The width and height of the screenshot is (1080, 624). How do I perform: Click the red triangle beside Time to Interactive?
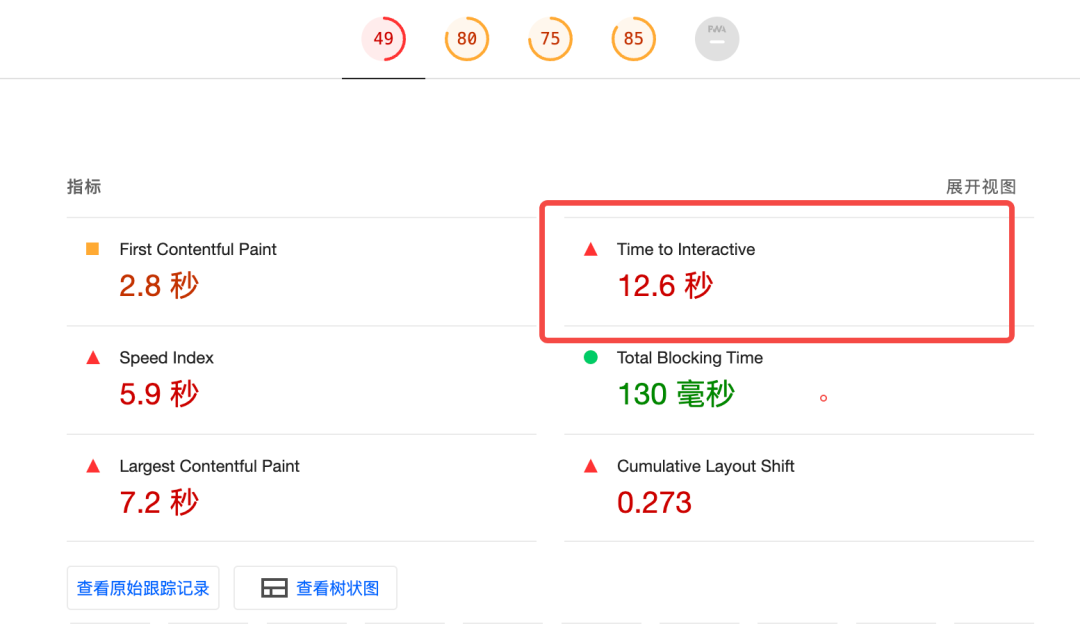[591, 250]
